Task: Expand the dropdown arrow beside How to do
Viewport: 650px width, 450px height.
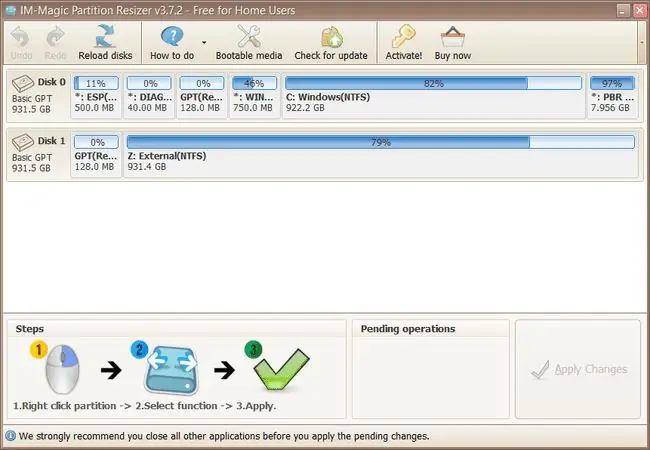Action: (x=204, y=42)
